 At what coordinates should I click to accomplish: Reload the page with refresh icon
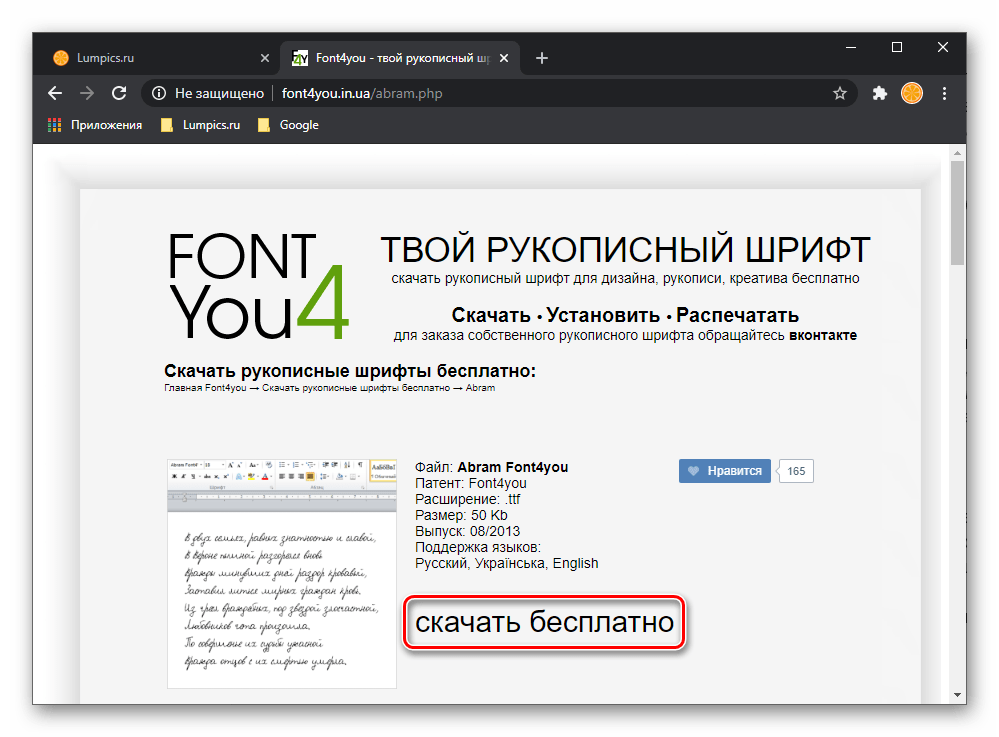[x=119, y=93]
